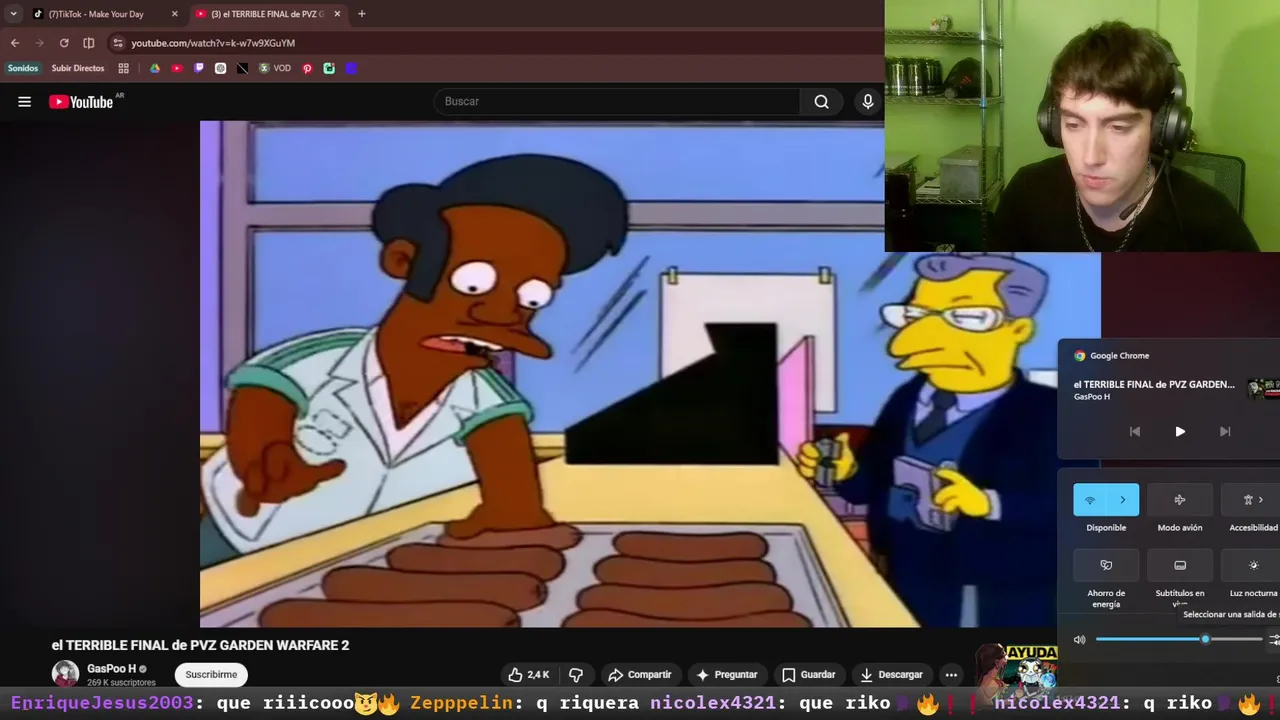Open the Sonidos bookmark
Screen dimensions: 1280x720
pyautogui.click(x=23, y=68)
